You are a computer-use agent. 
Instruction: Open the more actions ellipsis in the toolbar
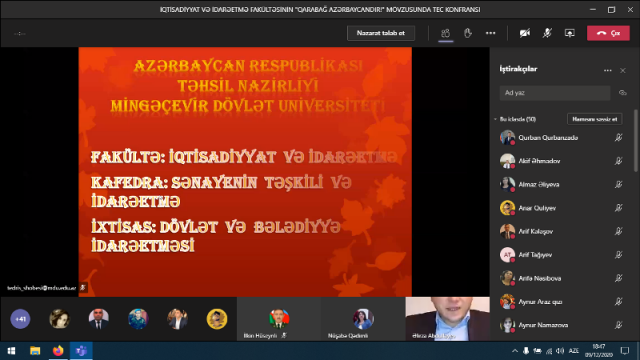pos(491,33)
